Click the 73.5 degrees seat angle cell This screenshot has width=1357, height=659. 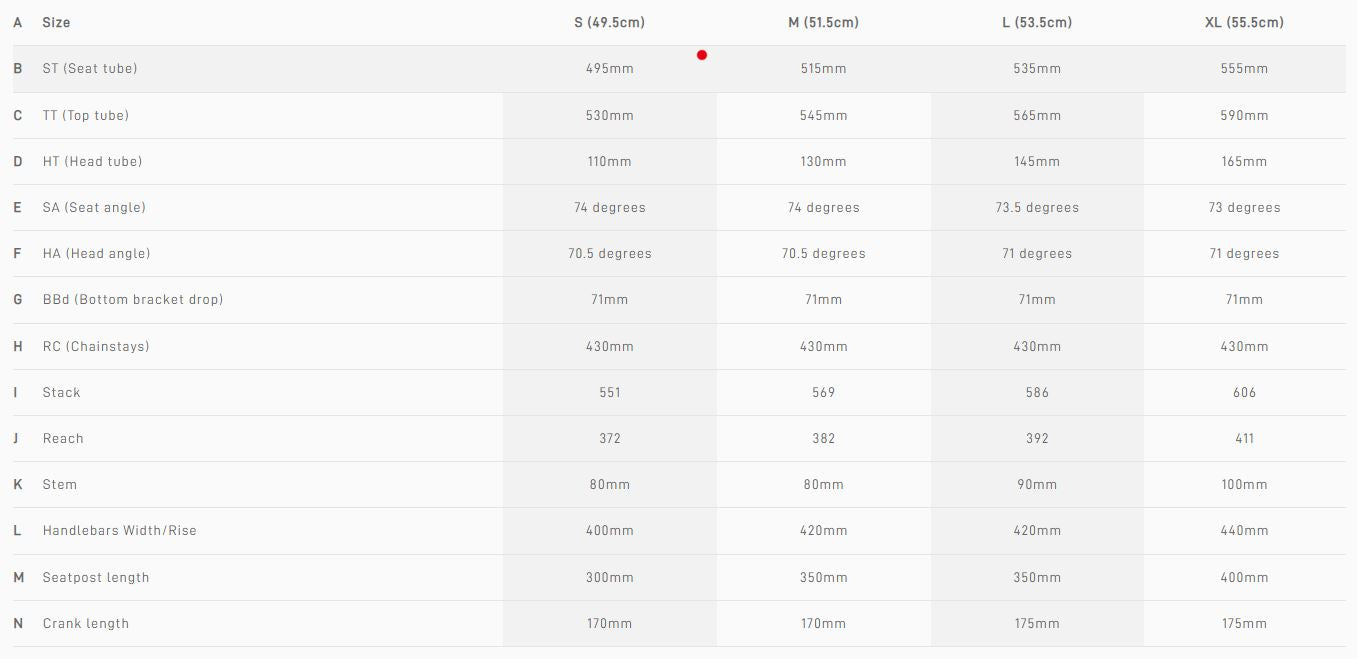1037,207
